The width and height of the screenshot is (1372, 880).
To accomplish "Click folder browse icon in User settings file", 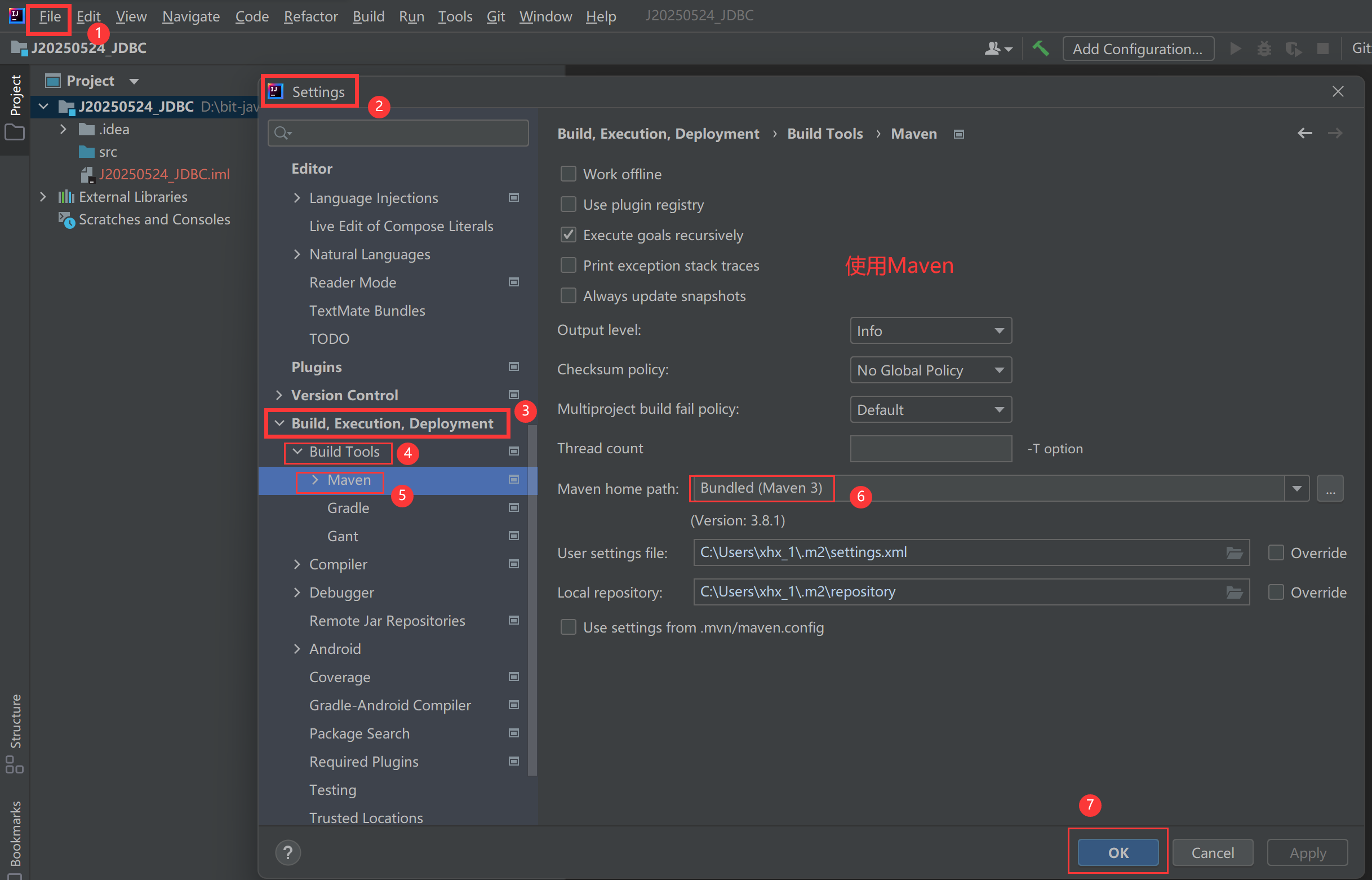I will 1235,552.
